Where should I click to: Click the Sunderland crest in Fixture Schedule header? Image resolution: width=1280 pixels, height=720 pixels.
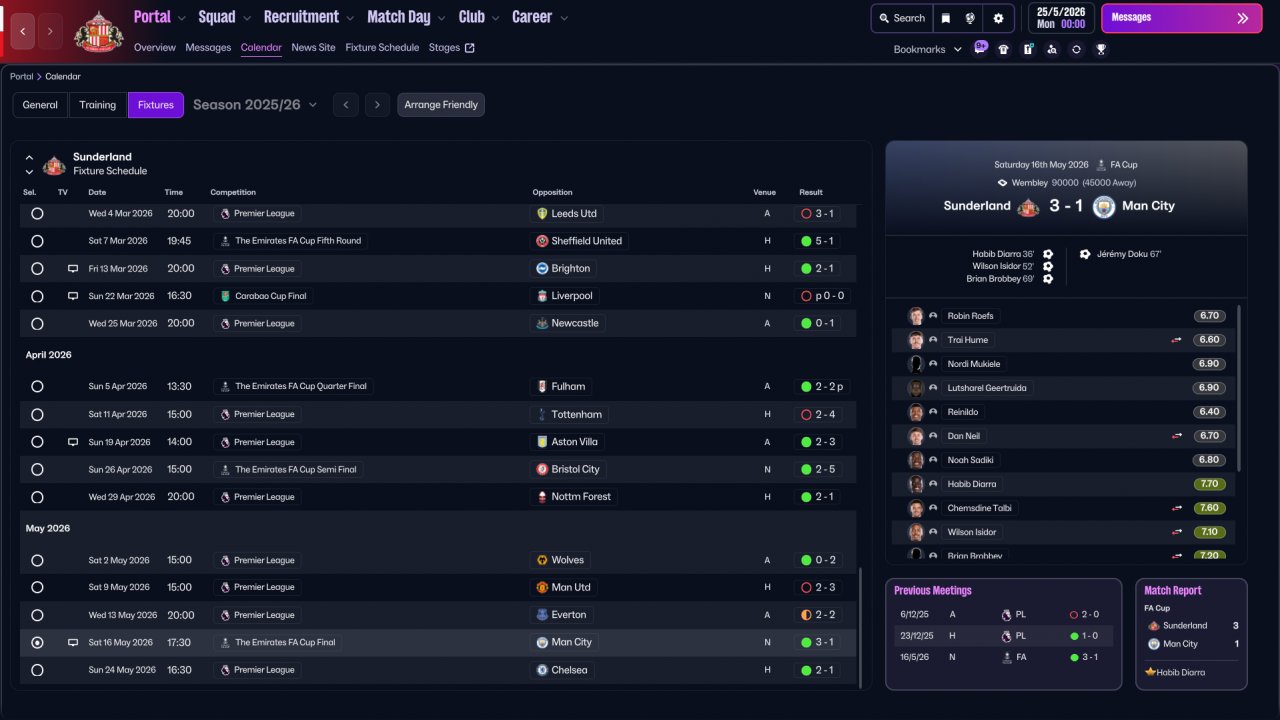(54, 164)
